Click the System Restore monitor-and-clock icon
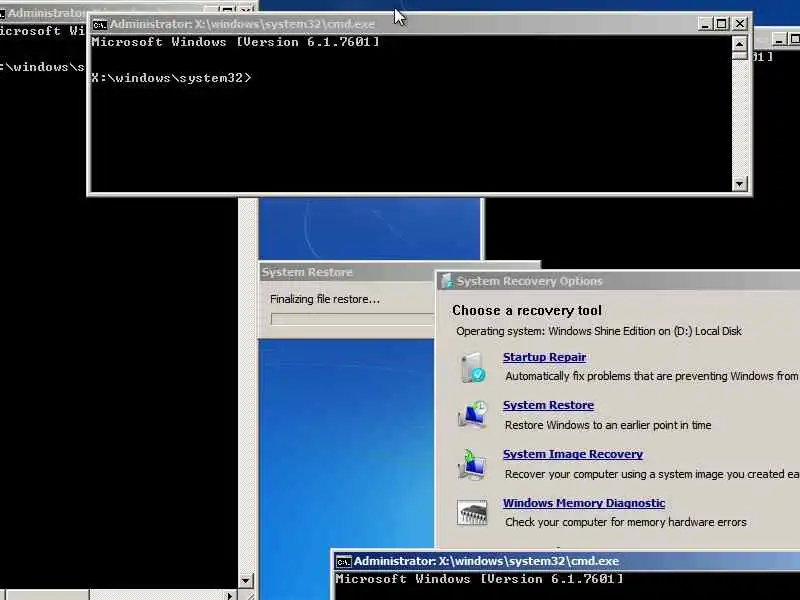 tap(472, 415)
